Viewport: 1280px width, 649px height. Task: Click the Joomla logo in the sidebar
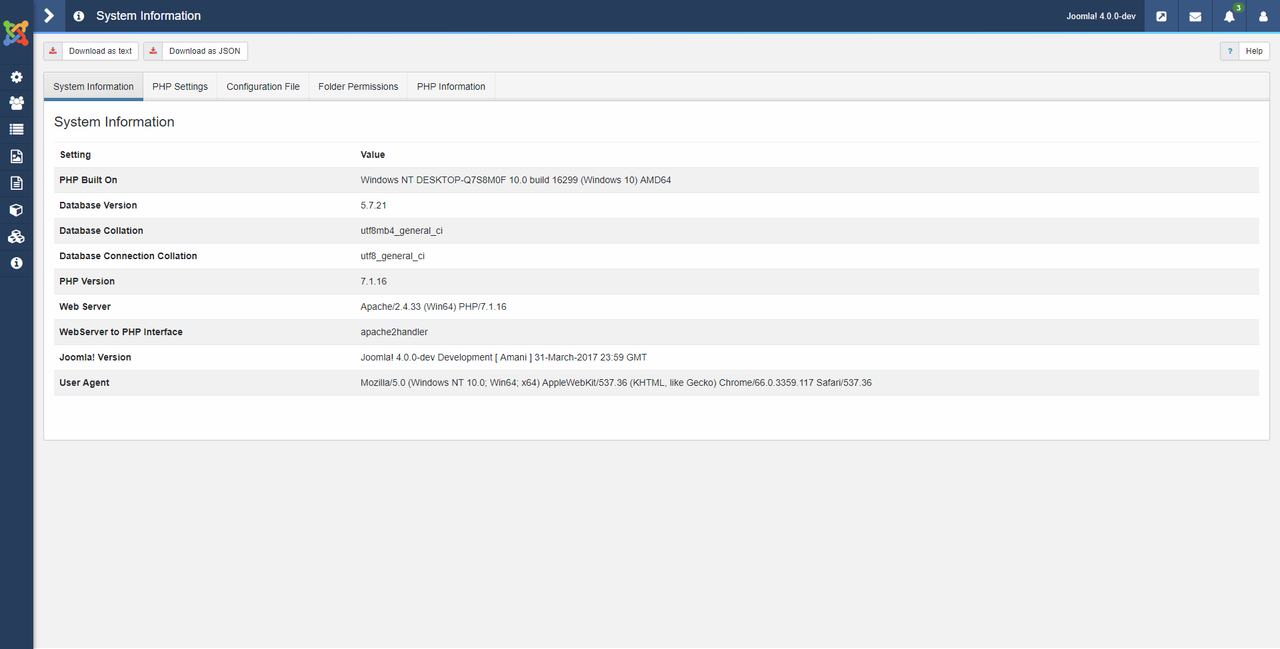(x=16, y=33)
